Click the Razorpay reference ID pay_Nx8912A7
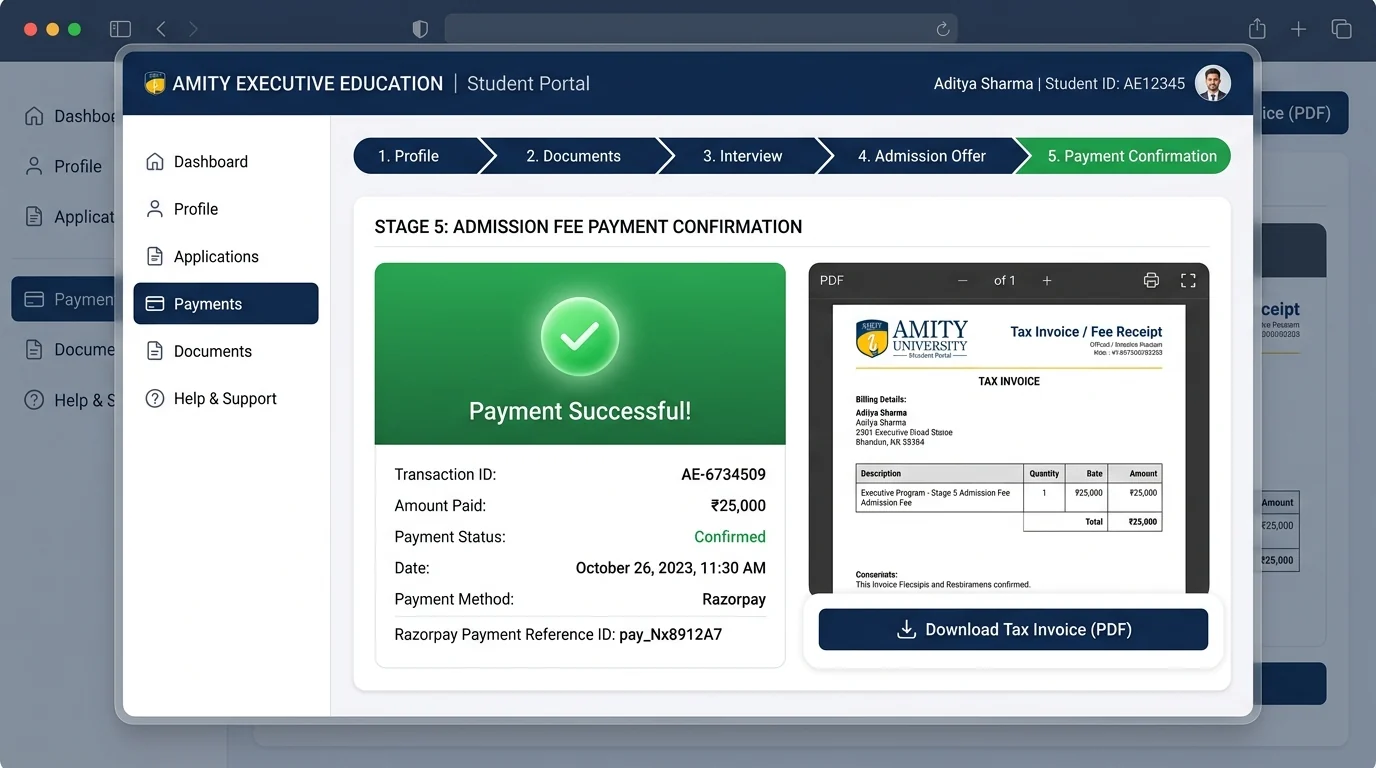 [x=671, y=635]
